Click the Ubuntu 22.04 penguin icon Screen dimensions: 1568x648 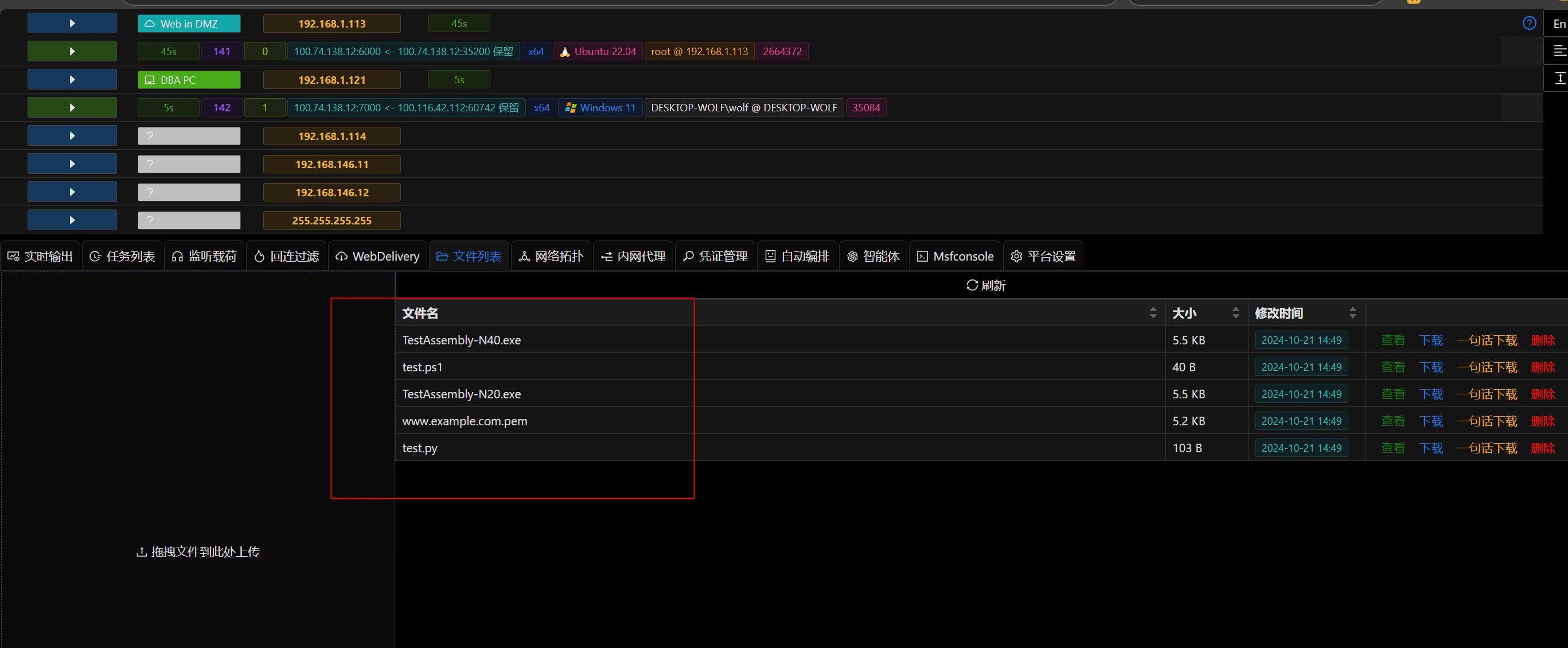click(565, 52)
